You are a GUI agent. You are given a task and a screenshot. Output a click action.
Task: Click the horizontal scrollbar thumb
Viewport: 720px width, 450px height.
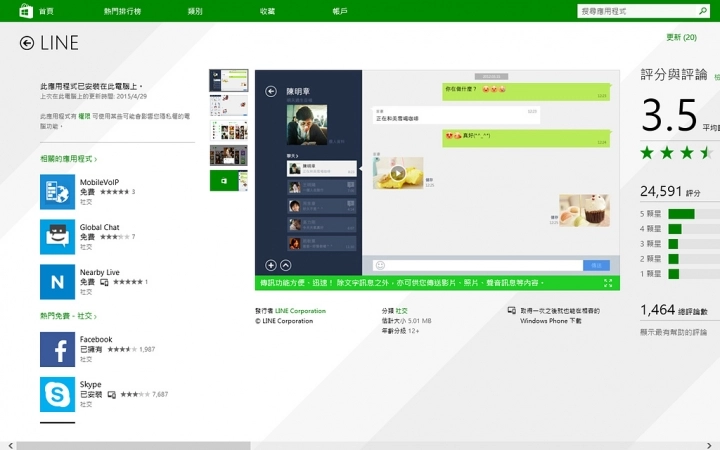(134, 446)
